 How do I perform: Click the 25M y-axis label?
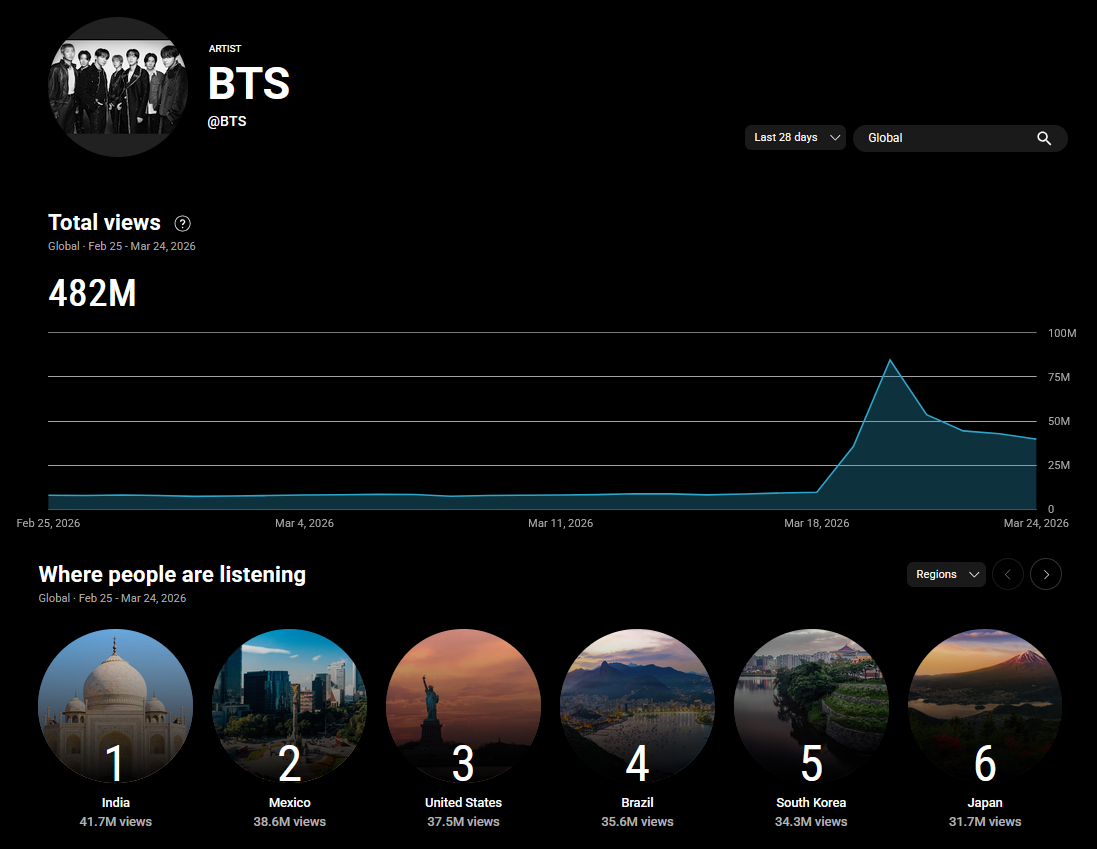(1059, 465)
